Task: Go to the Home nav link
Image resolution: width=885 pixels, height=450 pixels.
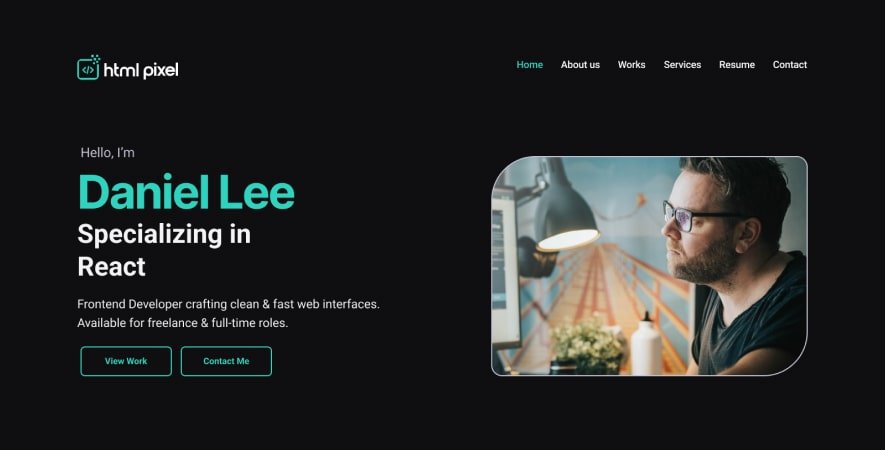Action: (x=529, y=65)
